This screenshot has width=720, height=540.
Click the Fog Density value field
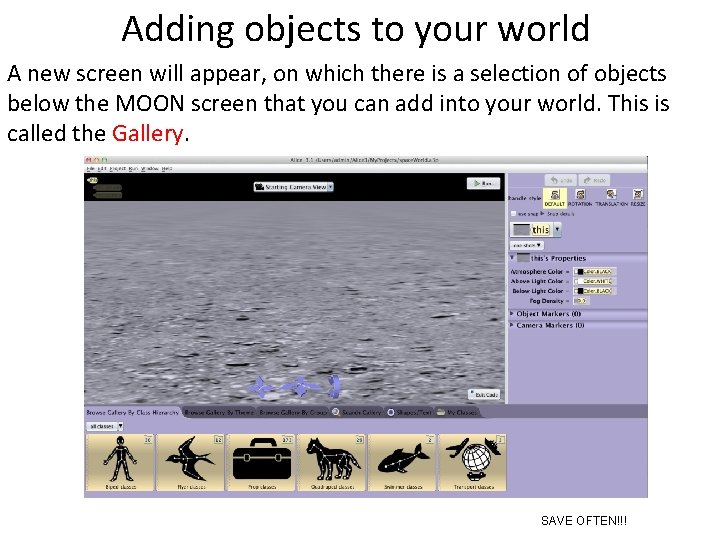tap(580, 301)
